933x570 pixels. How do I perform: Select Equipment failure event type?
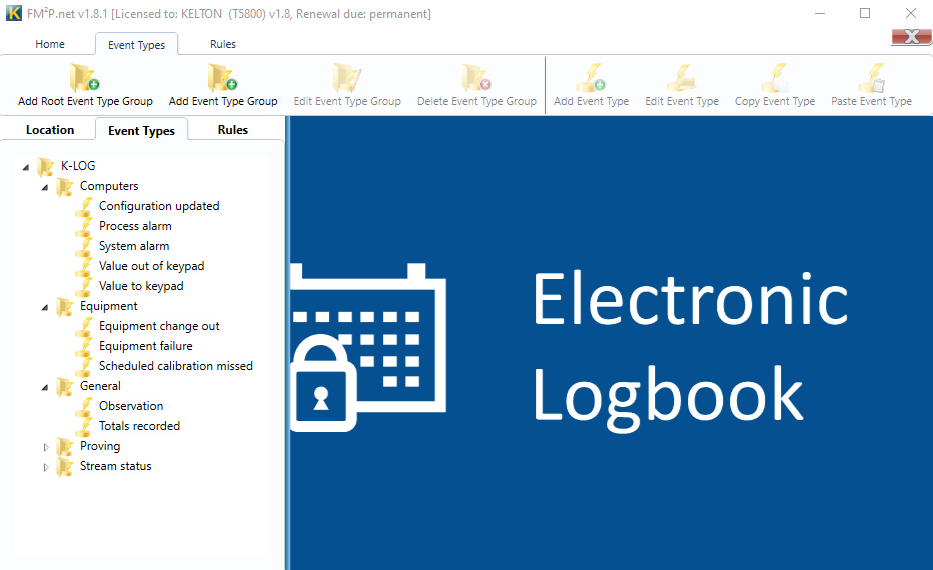146,346
